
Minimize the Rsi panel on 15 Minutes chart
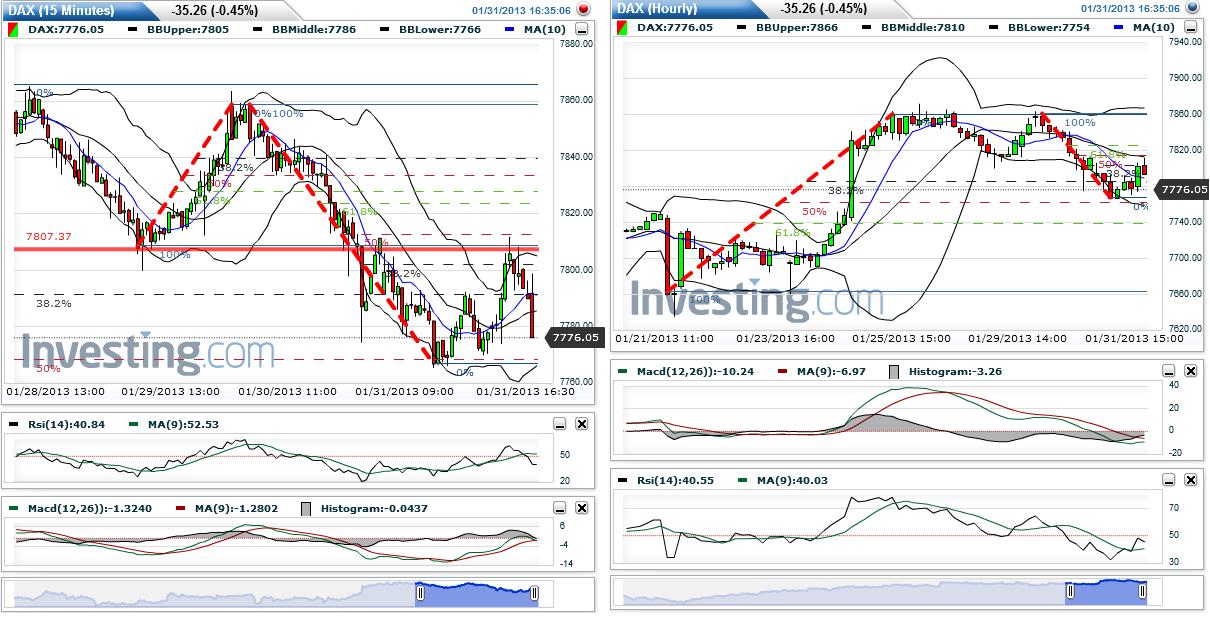[560, 424]
